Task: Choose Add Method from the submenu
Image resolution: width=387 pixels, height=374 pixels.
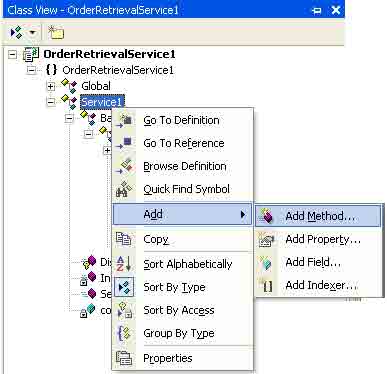Action: click(x=318, y=216)
